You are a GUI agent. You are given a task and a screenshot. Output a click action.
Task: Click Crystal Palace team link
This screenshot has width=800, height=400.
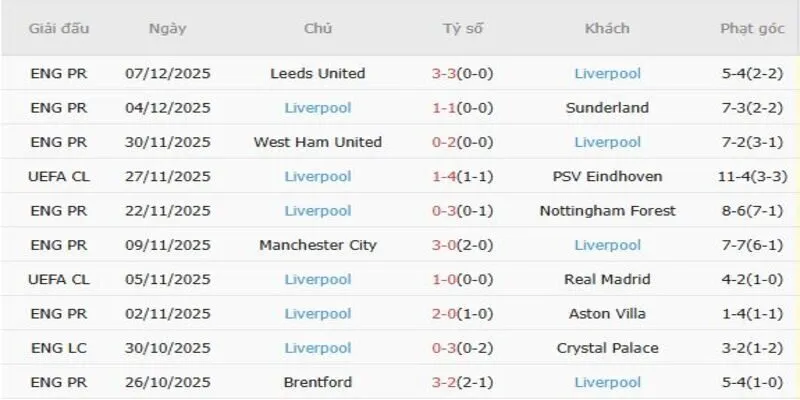tap(607, 348)
